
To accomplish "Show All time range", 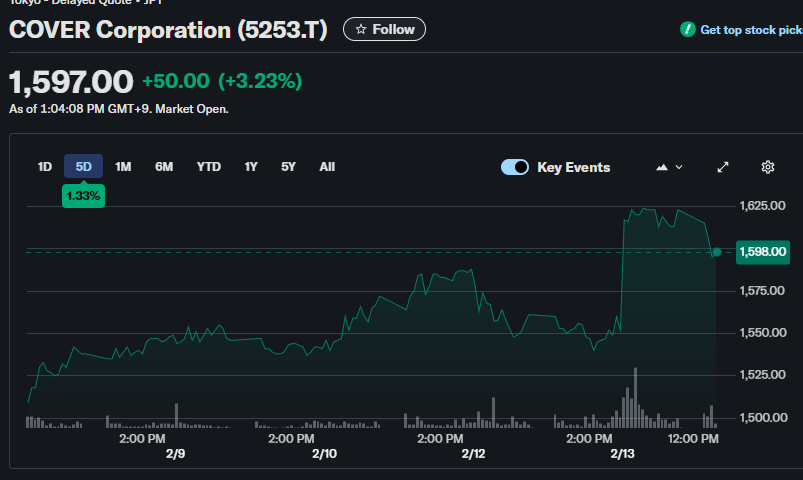I will point(327,166).
